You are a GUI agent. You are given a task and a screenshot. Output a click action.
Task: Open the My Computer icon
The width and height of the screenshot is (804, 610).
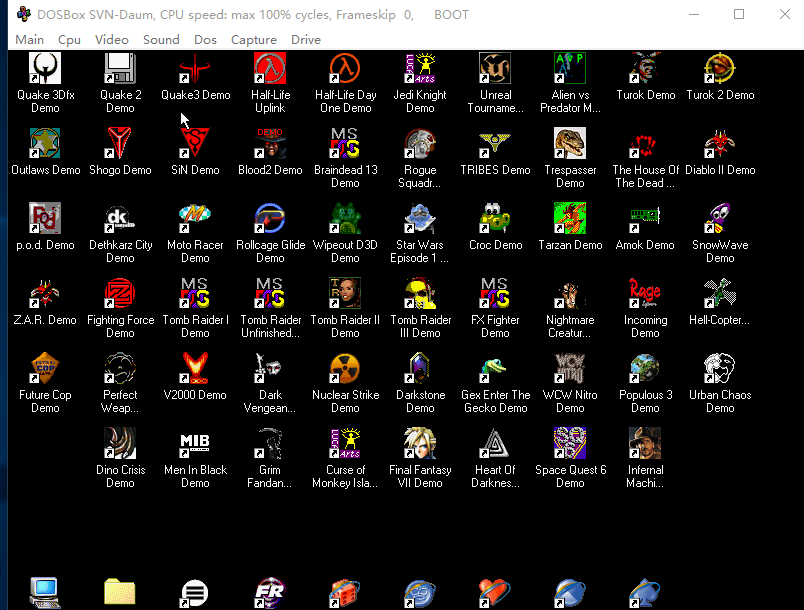point(45,593)
